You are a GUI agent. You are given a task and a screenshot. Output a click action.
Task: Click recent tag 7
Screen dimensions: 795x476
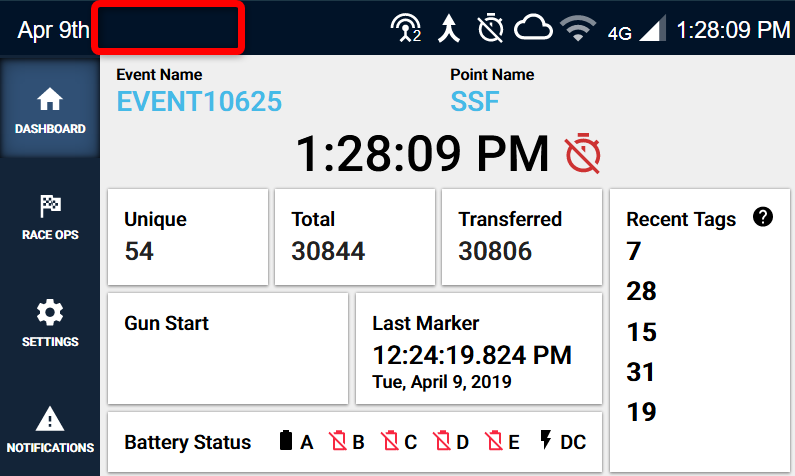tap(634, 251)
